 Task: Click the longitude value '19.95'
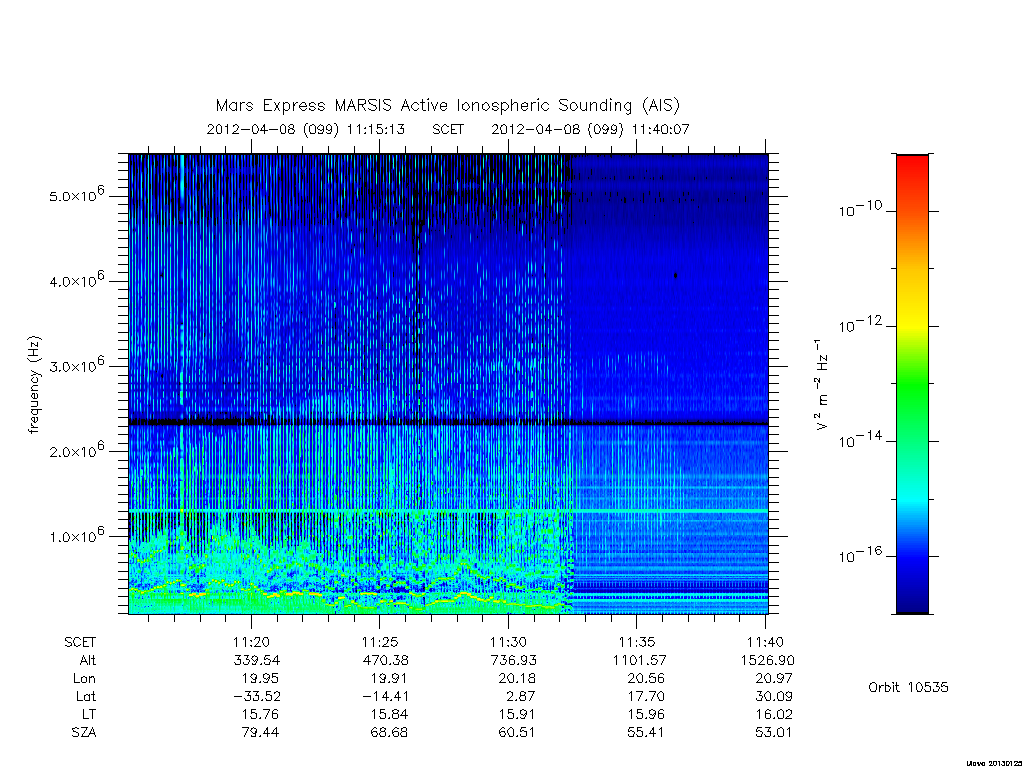pyautogui.click(x=260, y=679)
